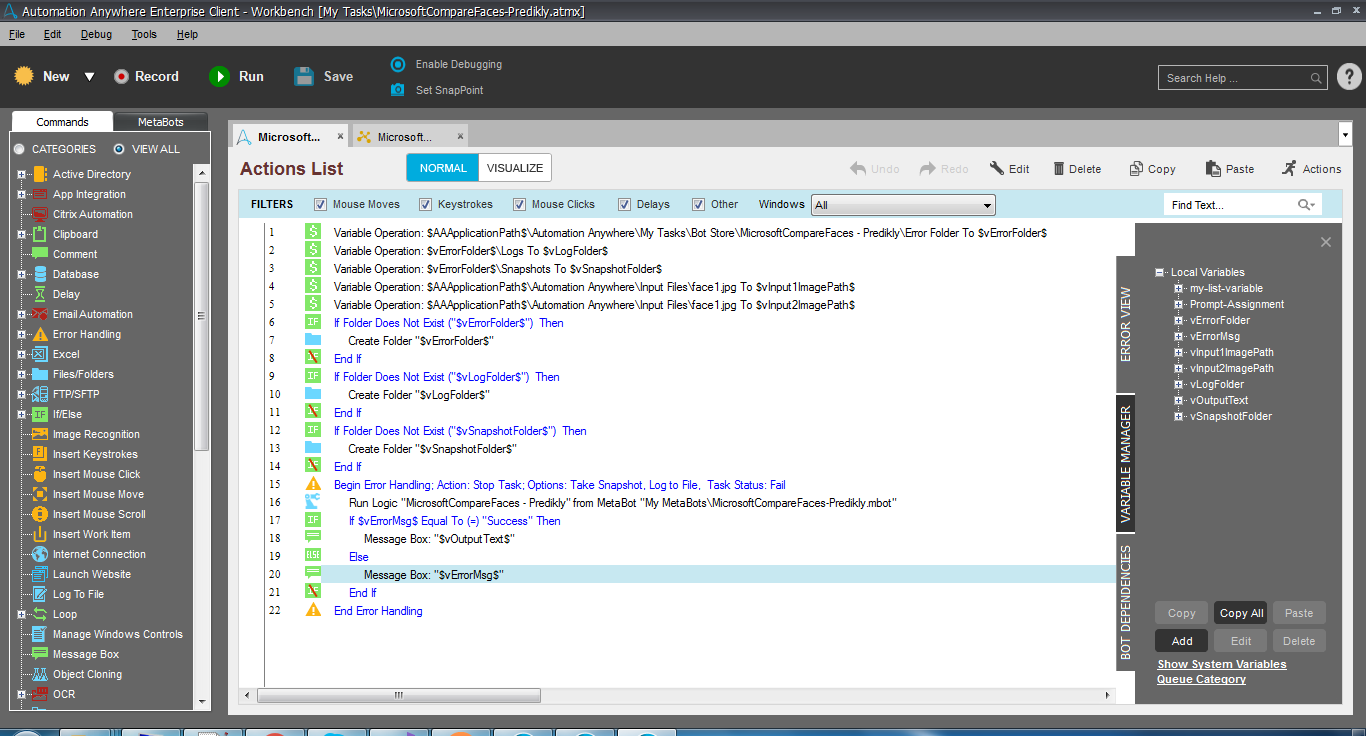Run the task with the Run icon
Image resolution: width=1366 pixels, height=736 pixels.
(219, 77)
